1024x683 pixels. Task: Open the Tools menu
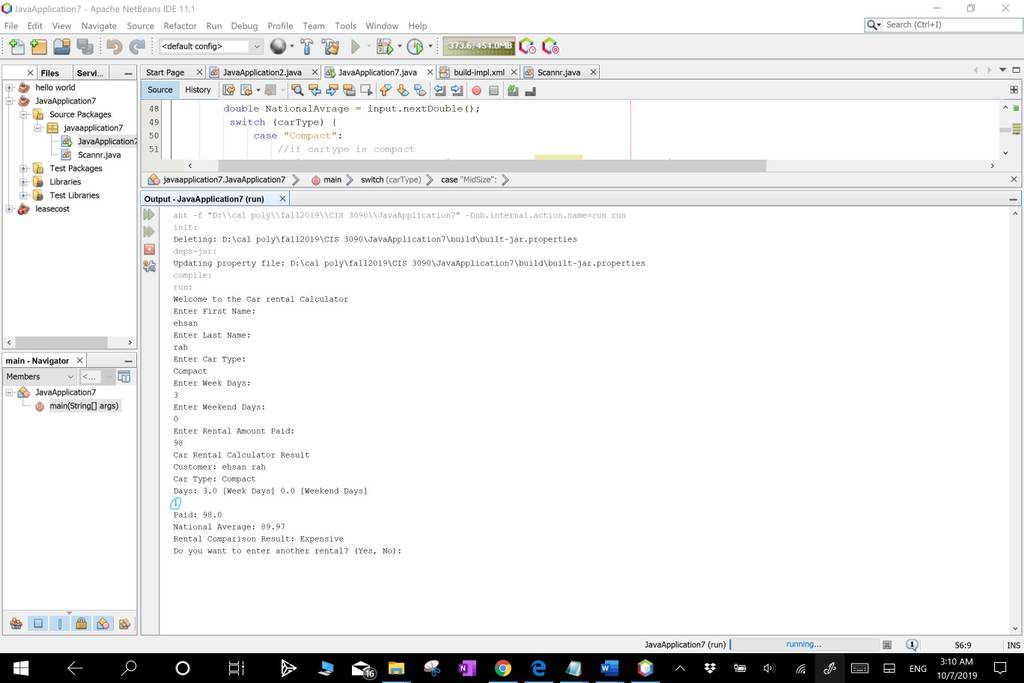click(x=345, y=26)
